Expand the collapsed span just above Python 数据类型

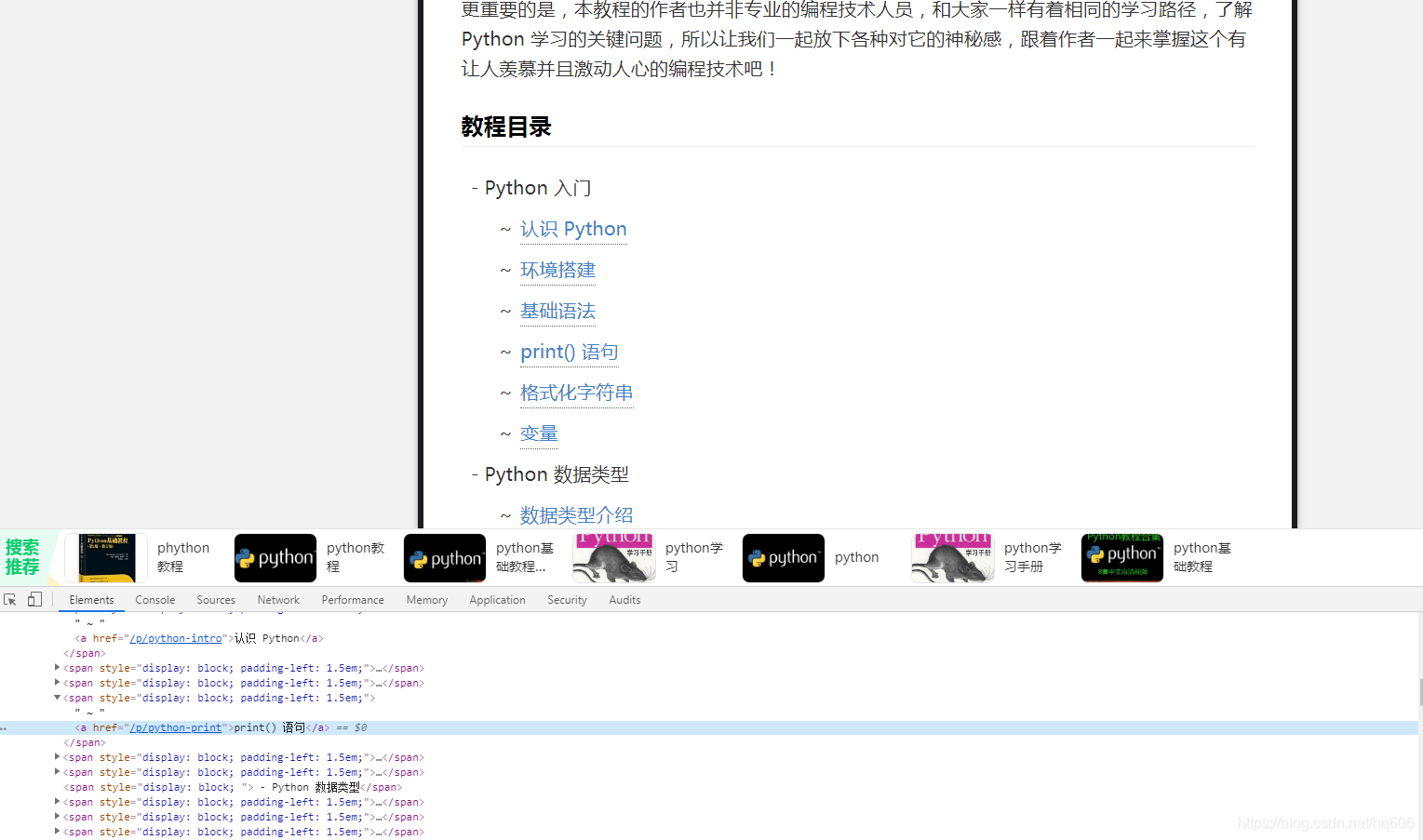tap(58, 772)
